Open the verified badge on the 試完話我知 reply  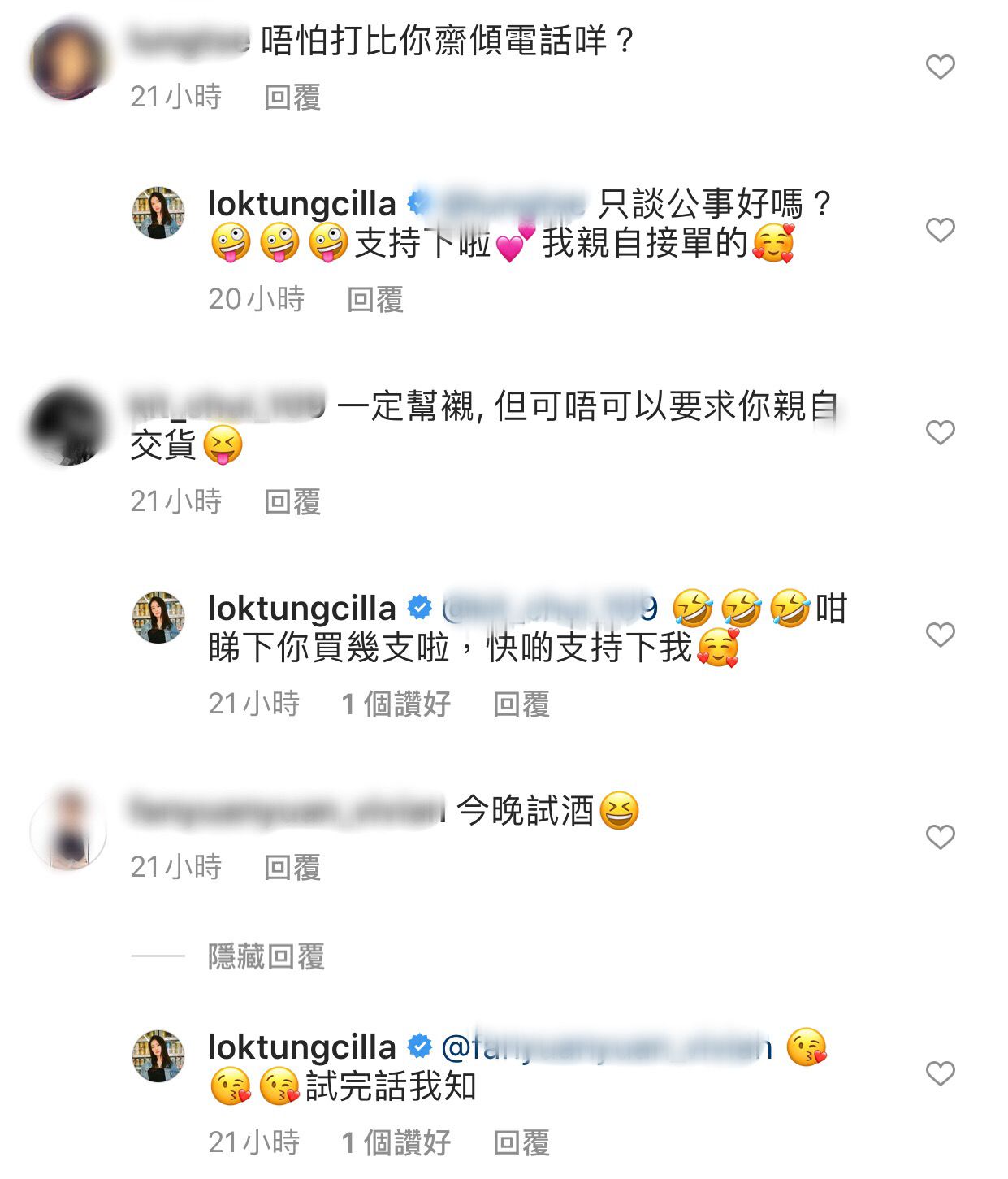(419, 1047)
